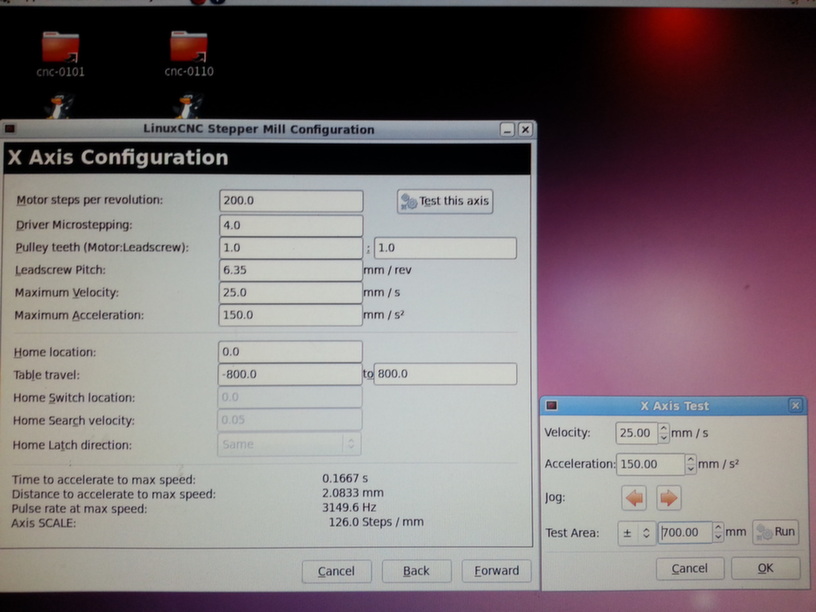Open the Test Area ± direction dropdown

(x=636, y=533)
